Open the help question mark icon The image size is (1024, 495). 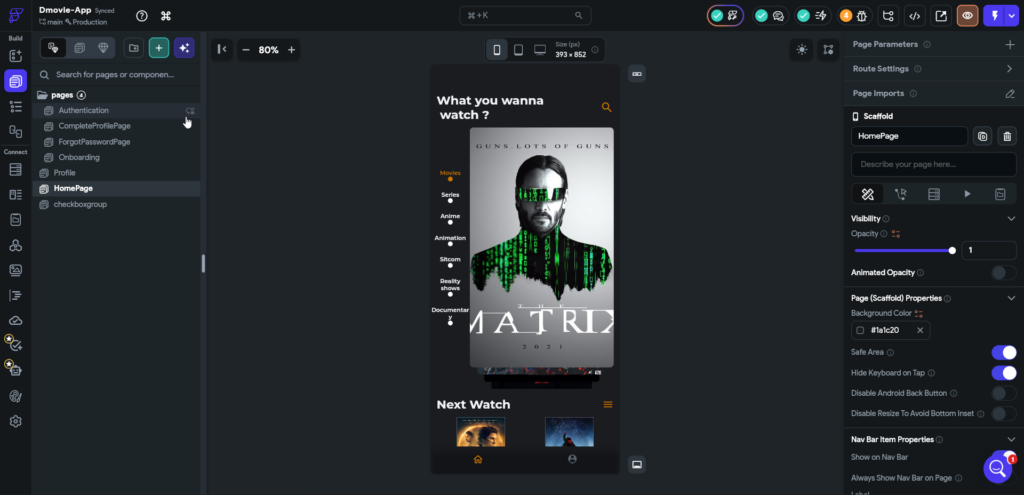(x=142, y=16)
